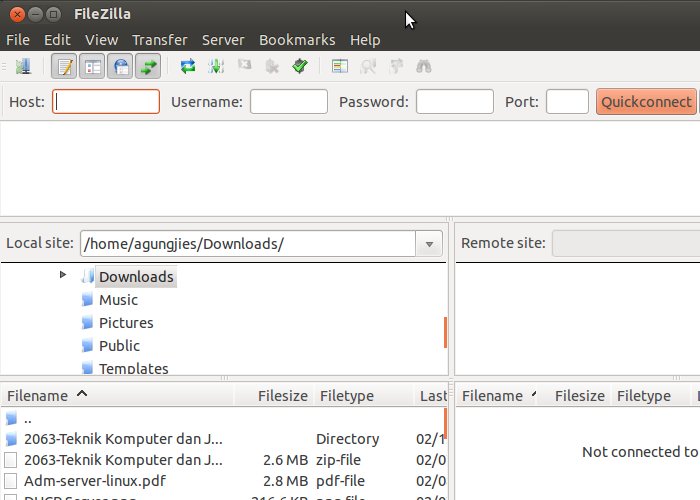Open the Bookmarks menu
The height and width of the screenshot is (500, 700).
click(x=297, y=40)
